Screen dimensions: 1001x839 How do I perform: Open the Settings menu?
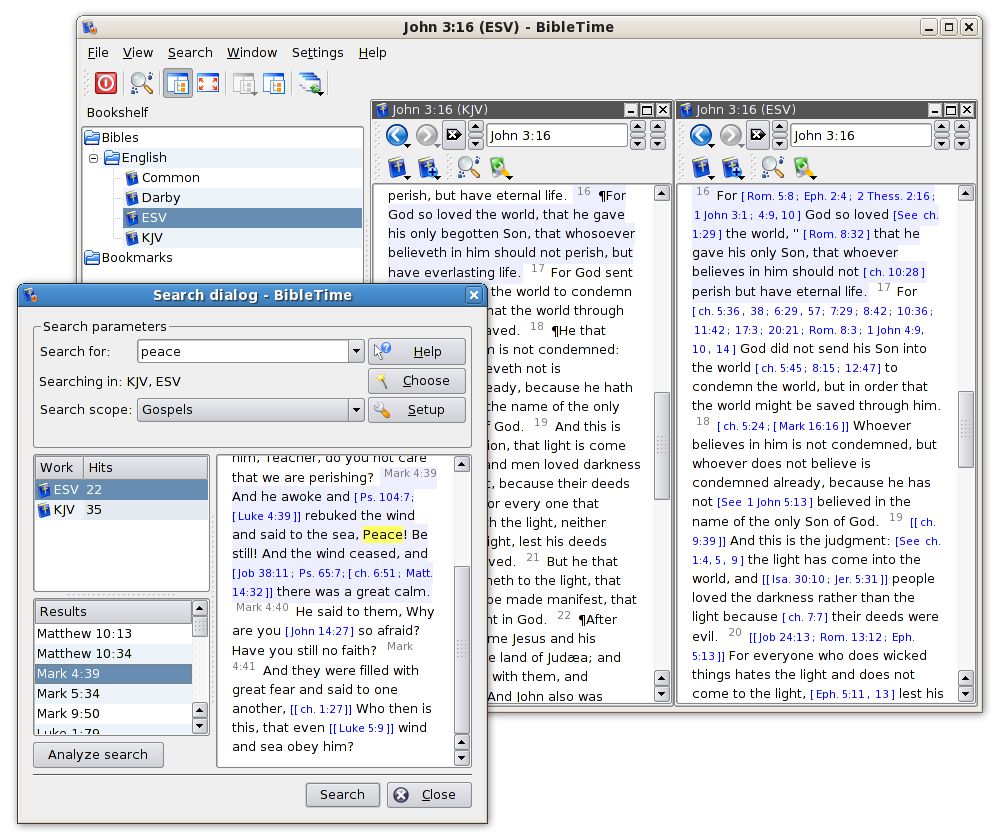[317, 52]
